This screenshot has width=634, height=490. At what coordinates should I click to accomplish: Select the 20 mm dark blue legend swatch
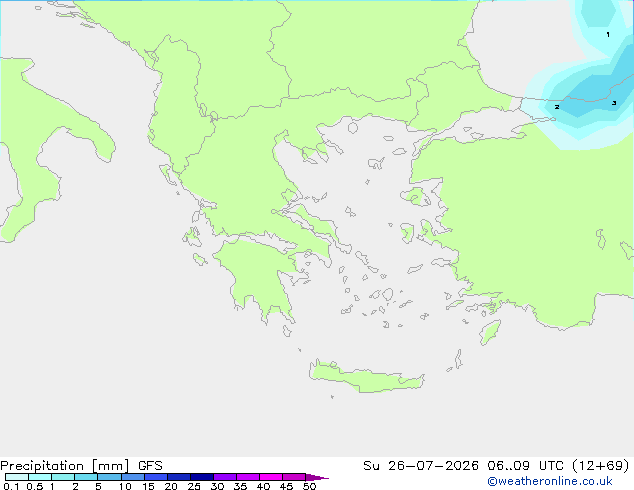pyautogui.click(x=179, y=477)
